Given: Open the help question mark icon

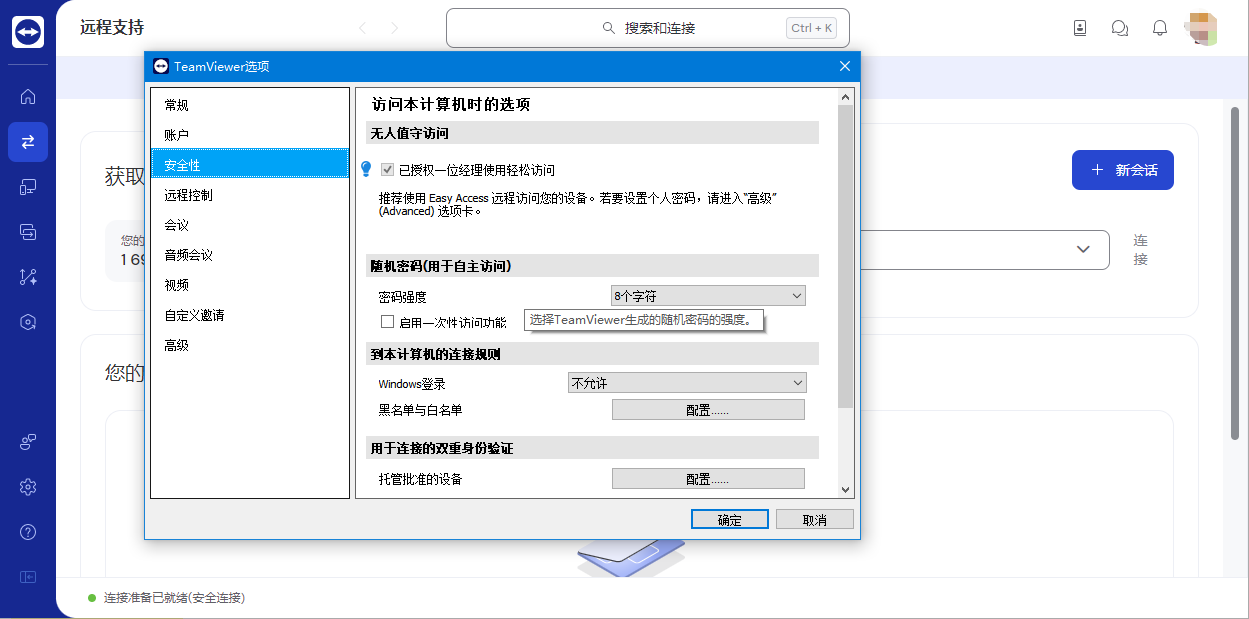Looking at the screenshot, I should (x=28, y=532).
